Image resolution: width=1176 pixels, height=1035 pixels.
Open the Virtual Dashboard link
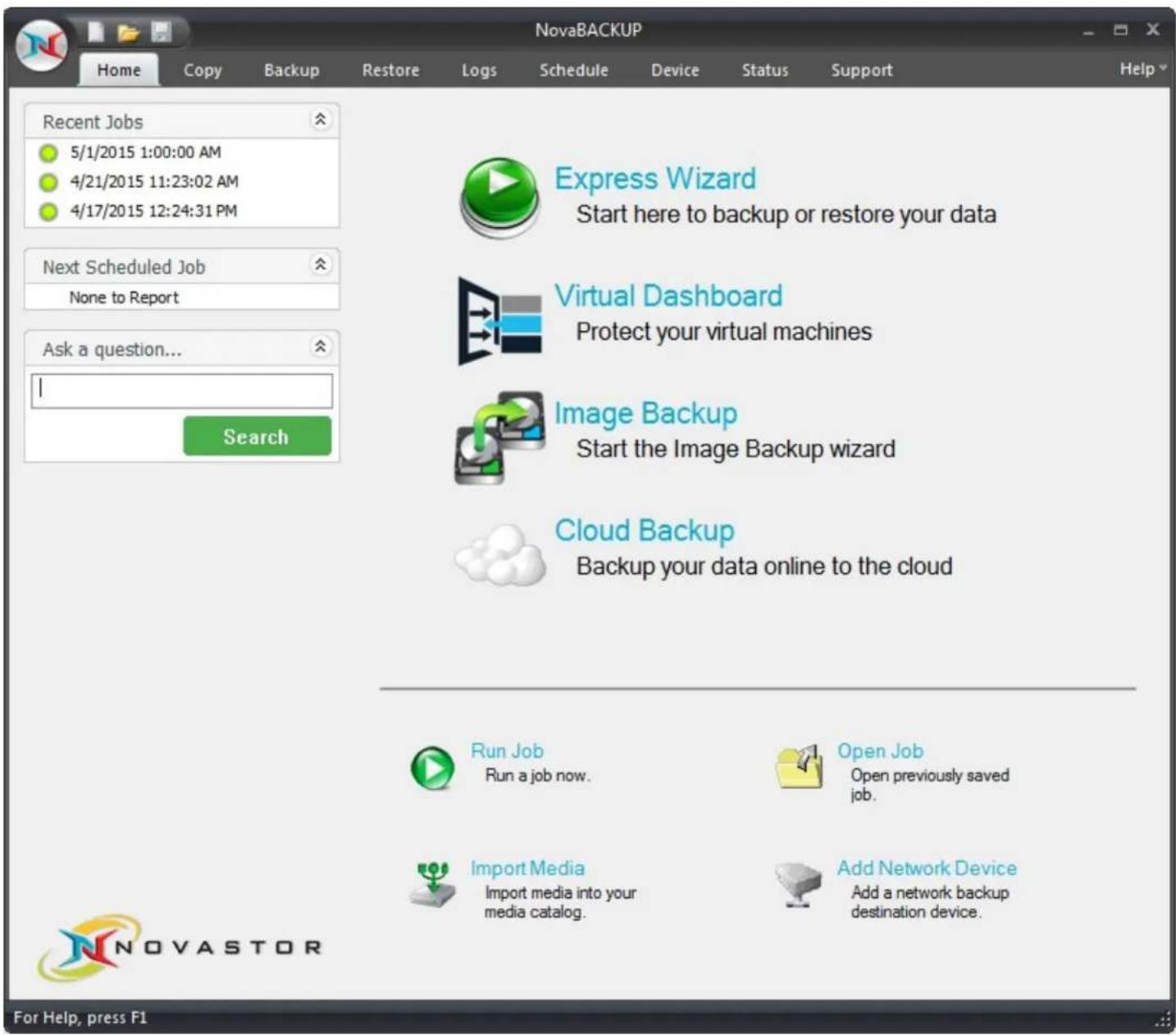(x=668, y=296)
